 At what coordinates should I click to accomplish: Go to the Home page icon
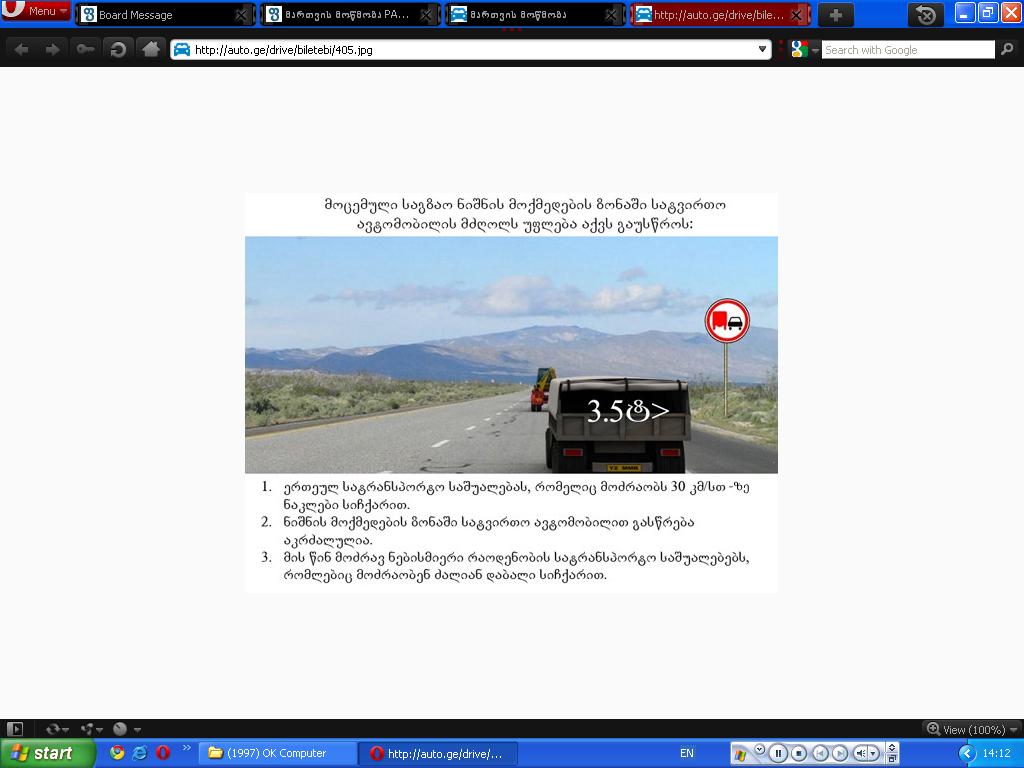click(151, 50)
